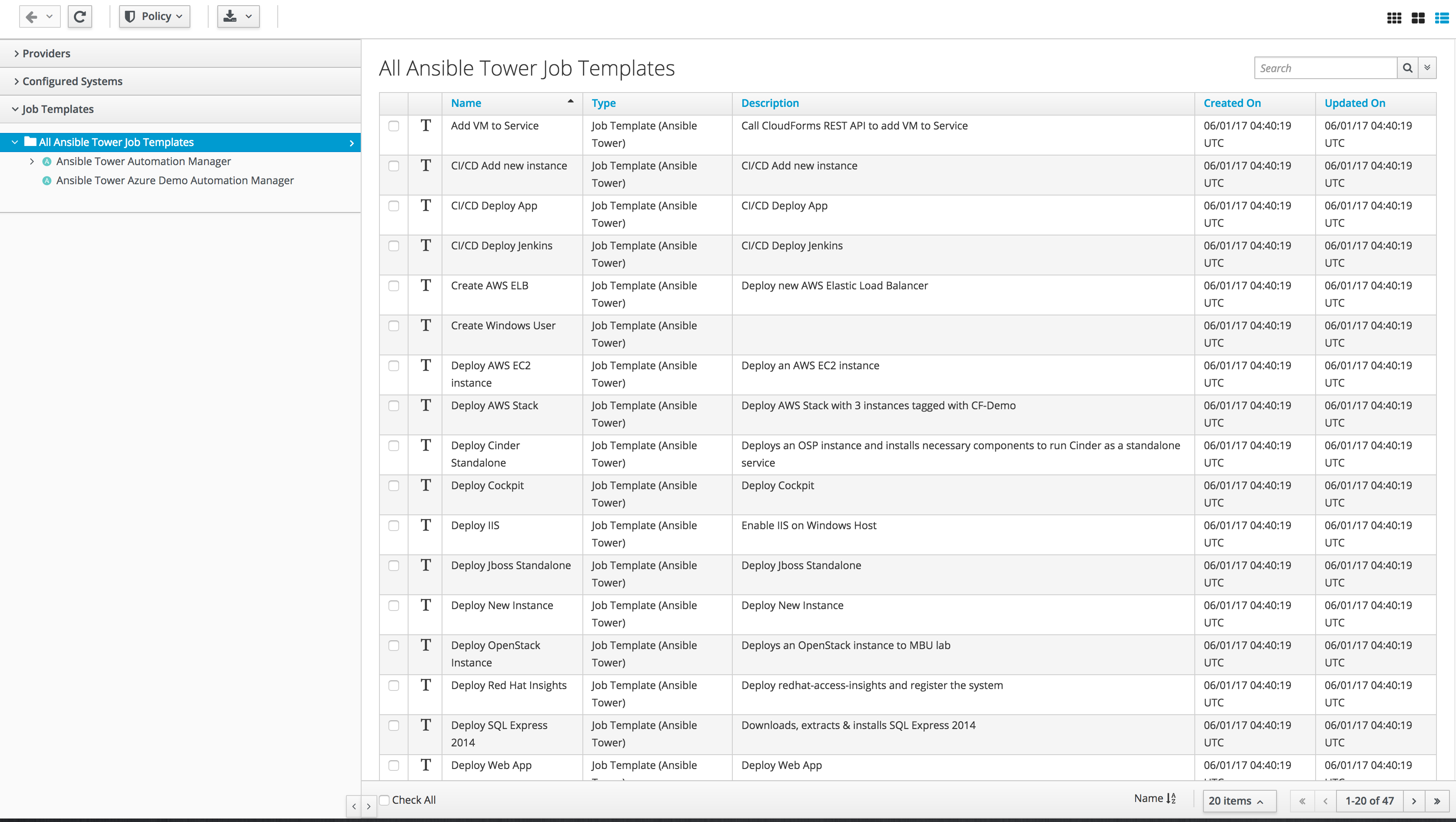The height and width of the screenshot is (822, 1456).
Task: Check the Deploy Cockpit row
Action: [393, 486]
